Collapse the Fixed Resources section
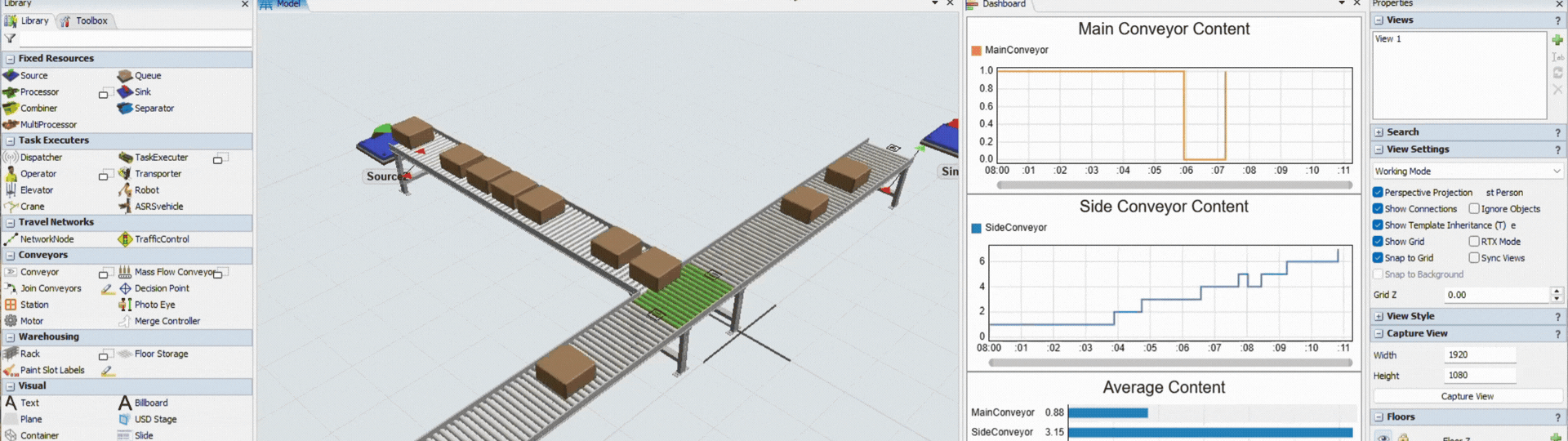 (10, 59)
